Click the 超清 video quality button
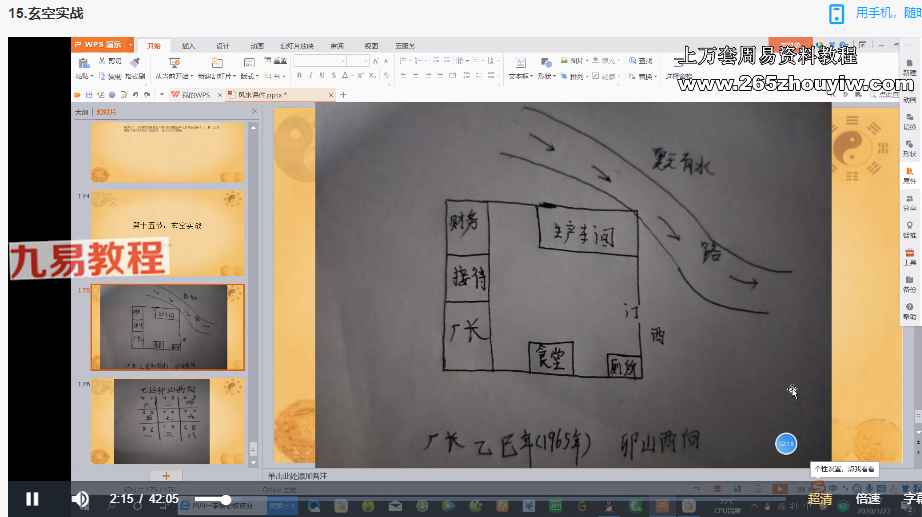 click(820, 499)
